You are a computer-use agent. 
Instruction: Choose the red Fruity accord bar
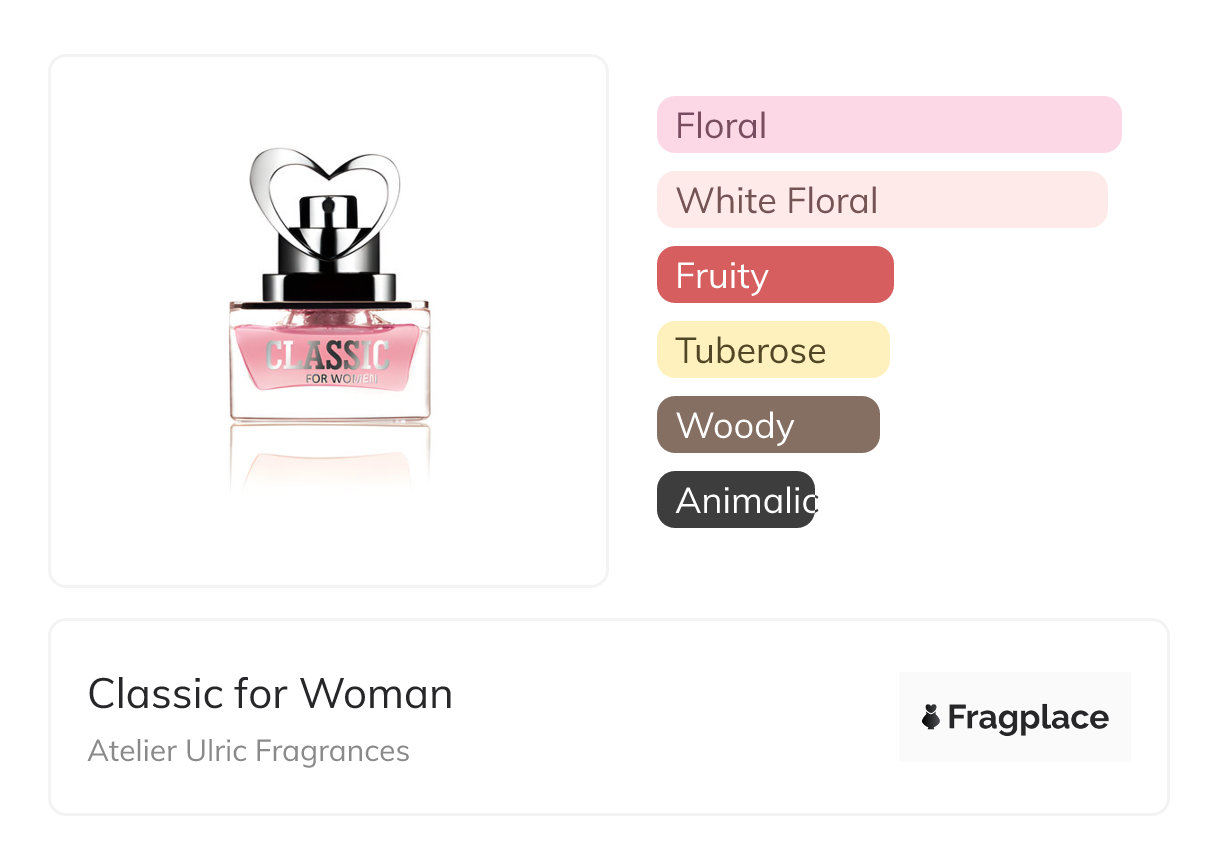pyautogui.click(x=774, y=275)
